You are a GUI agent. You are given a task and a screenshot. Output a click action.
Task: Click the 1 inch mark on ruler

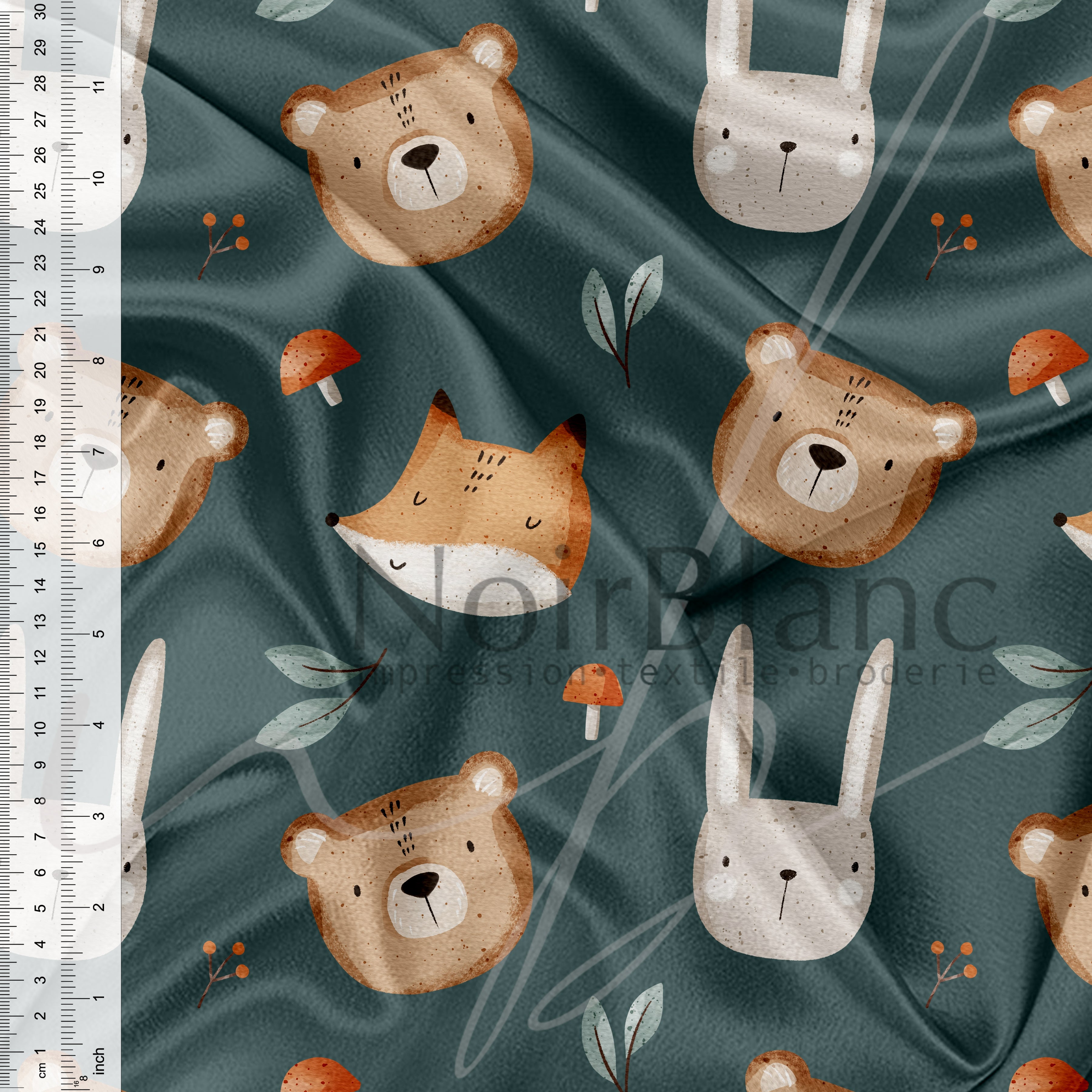(99, 998)
